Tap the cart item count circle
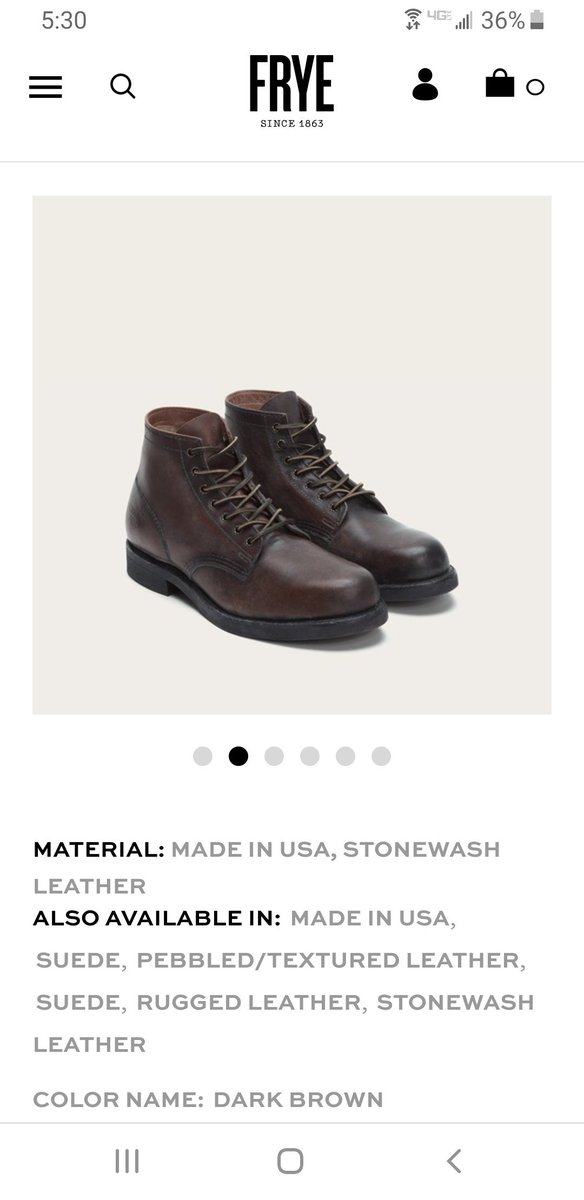The image size is (584, 1200). point(535,87)
